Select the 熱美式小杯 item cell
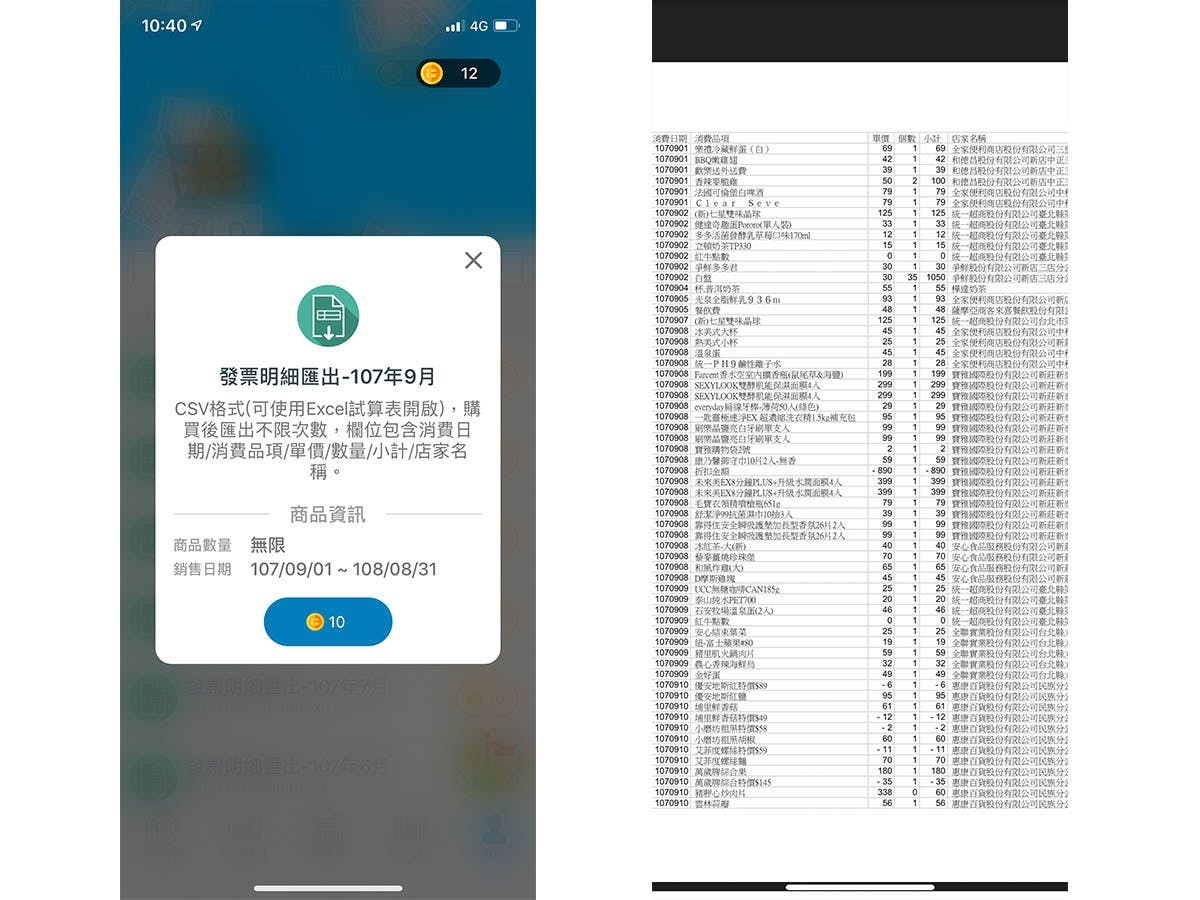 pyautogui.click(x=717, y=342)
